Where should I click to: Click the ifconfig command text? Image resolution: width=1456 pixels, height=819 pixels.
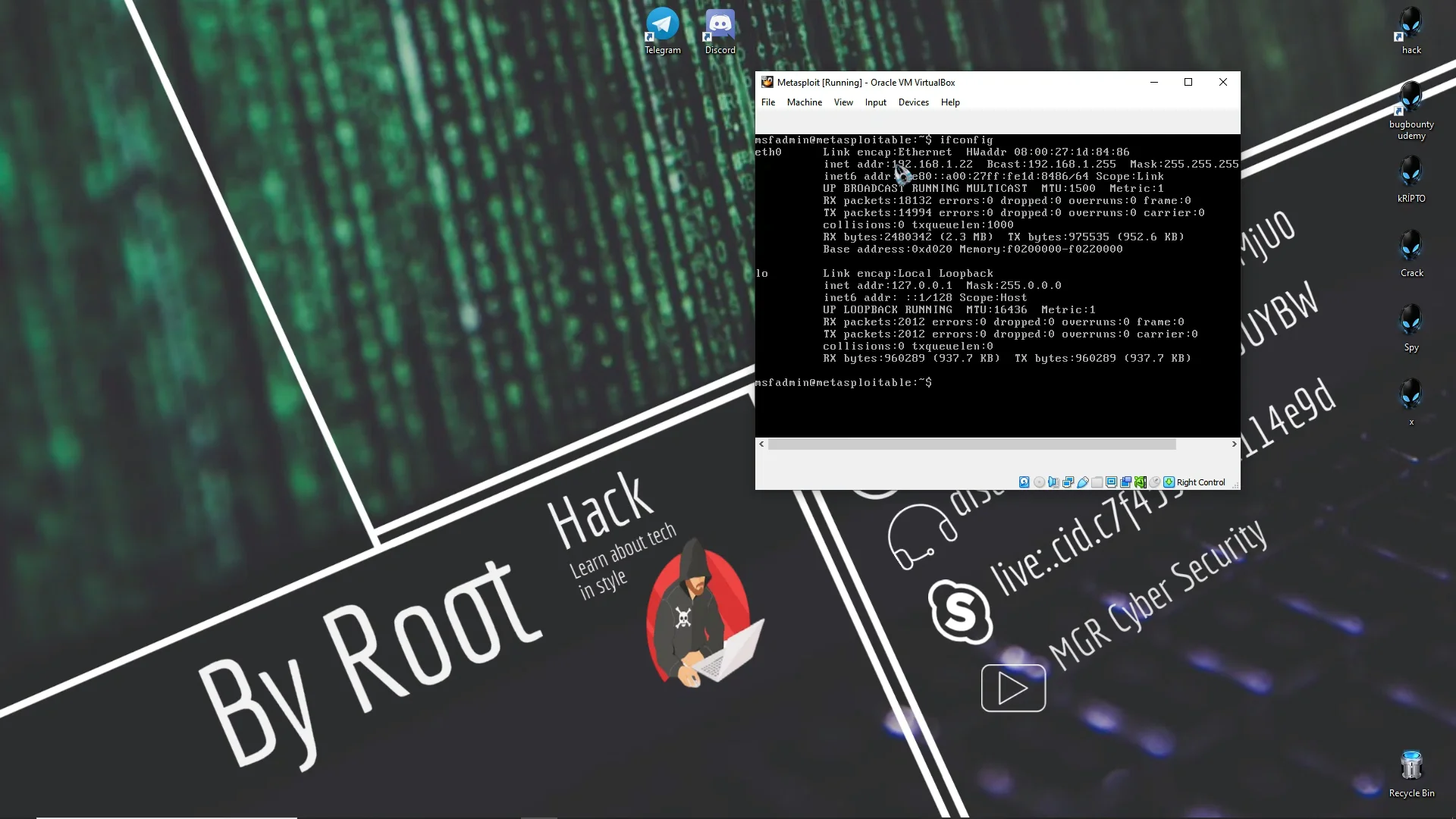pyautogui.click(x=966, y=140)
